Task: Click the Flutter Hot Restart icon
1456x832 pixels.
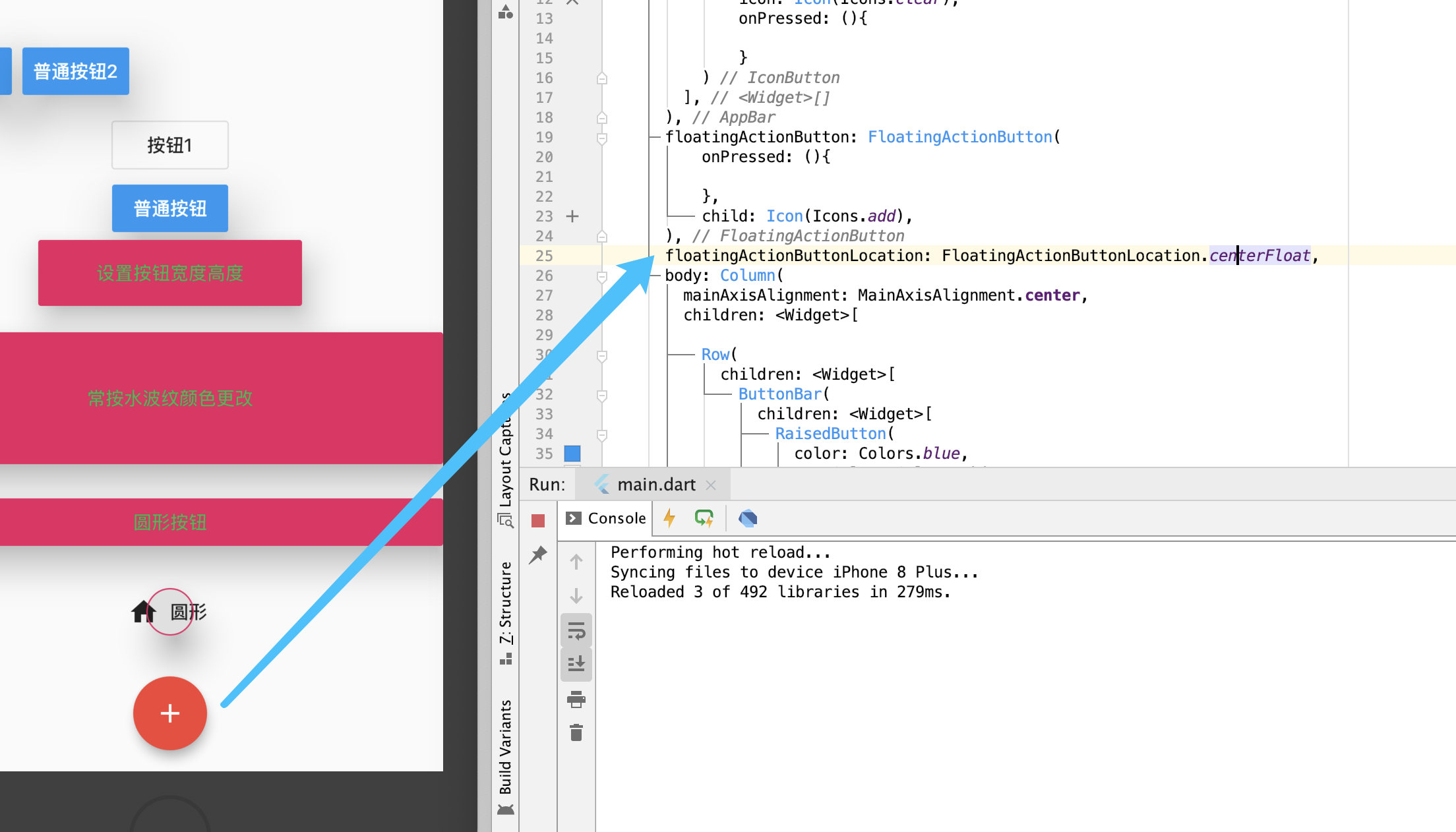Action: (x=704, y=518)
